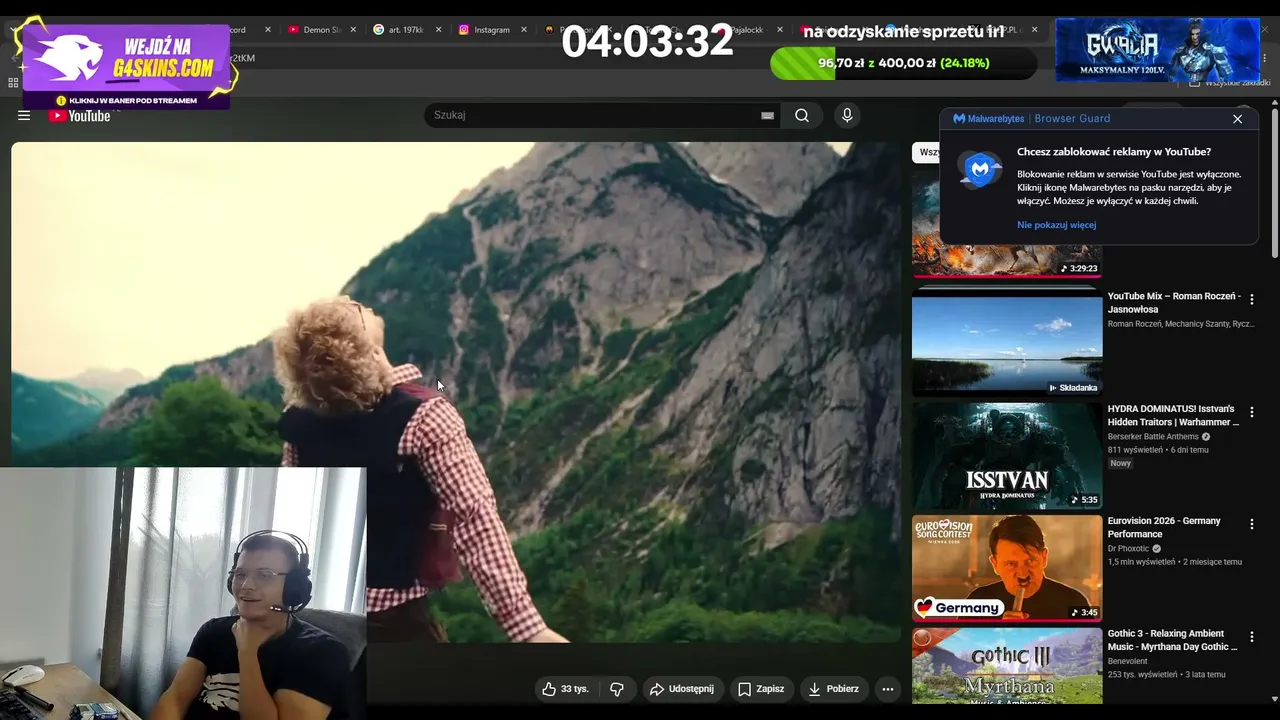1280x720 pixels.
Task: Close the Demon Sl... browser tab
Action: pyautogui.click(x=353, y=30)
